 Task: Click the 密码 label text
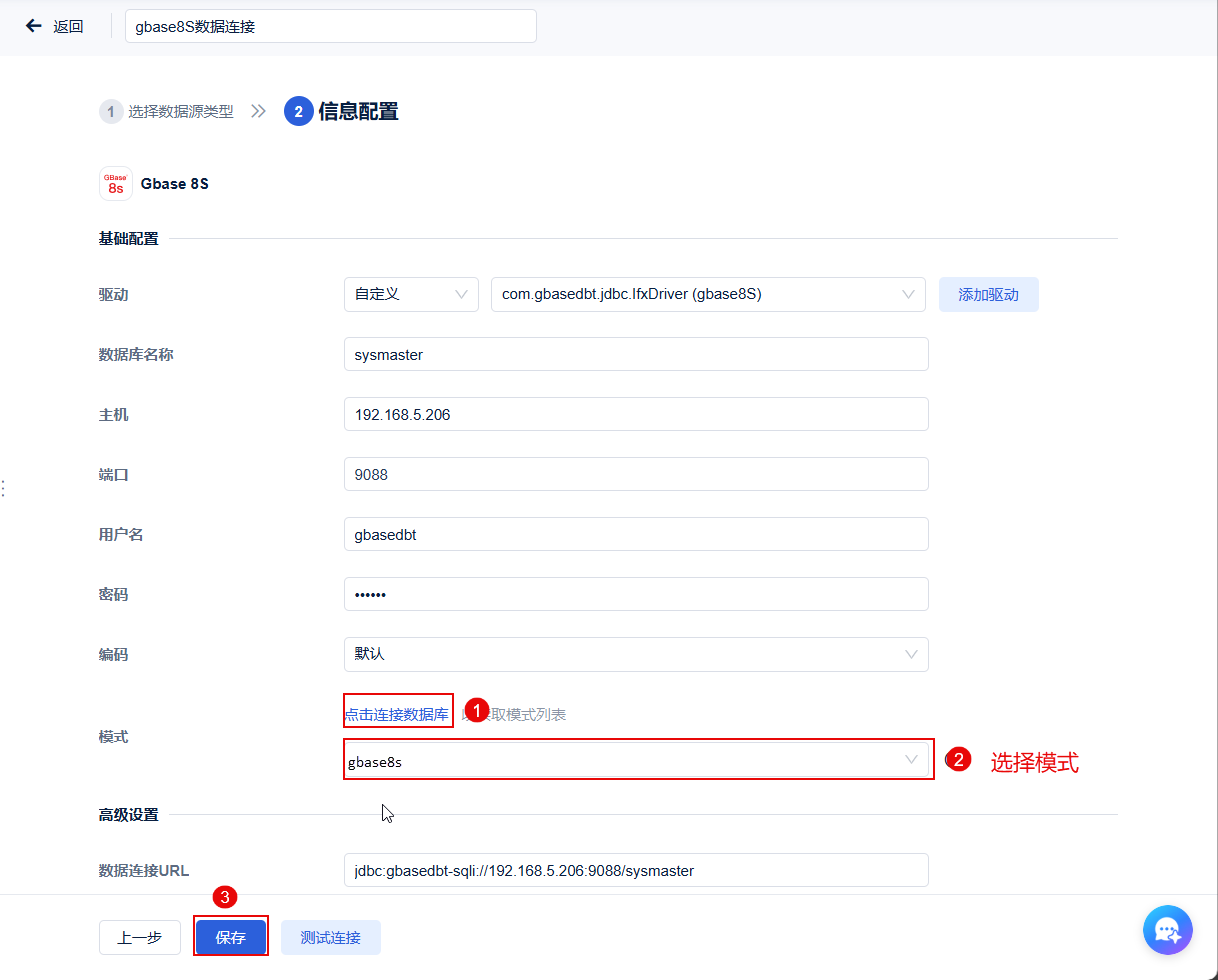(x=114, y=594)
